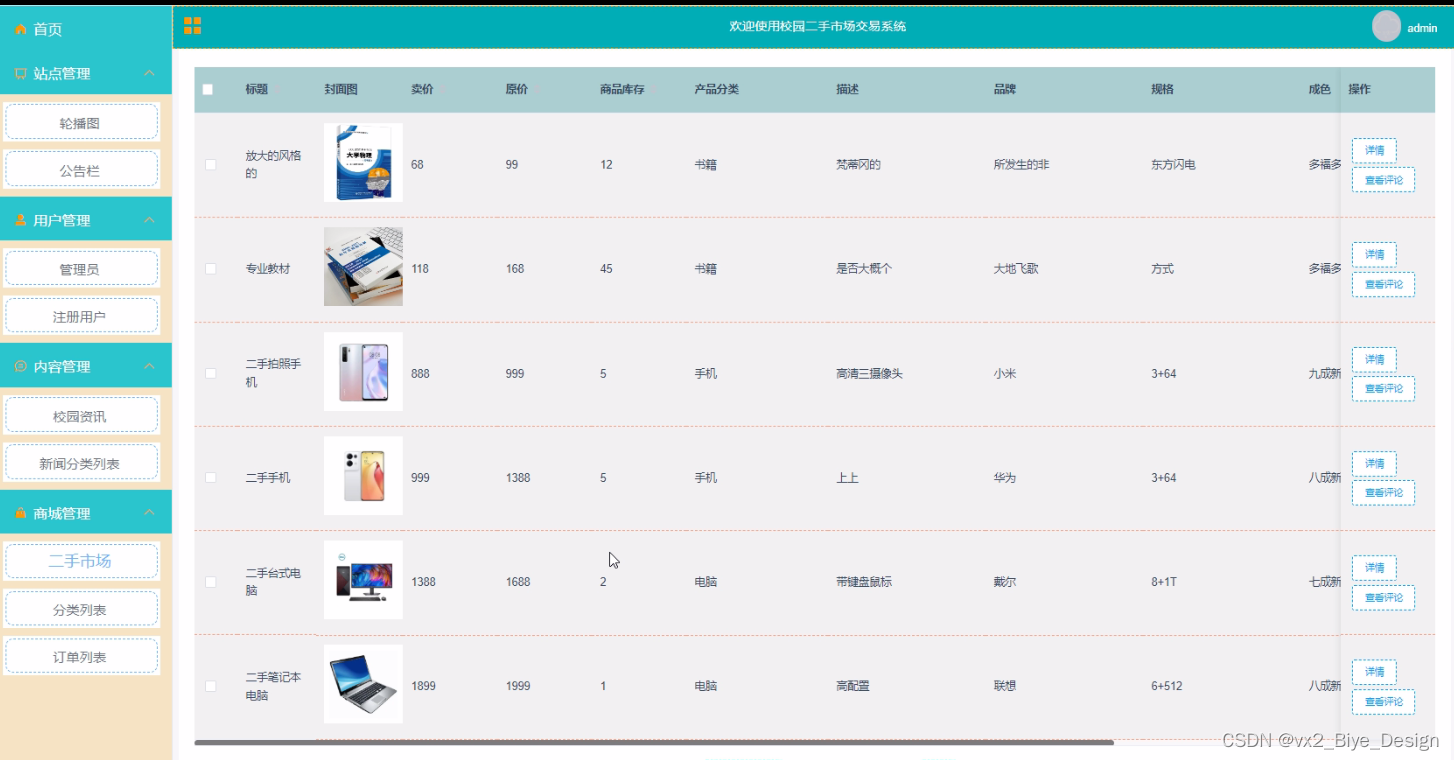
Task: Click 详情 for 放大的风格的 row
Action: coord(1374,150)
